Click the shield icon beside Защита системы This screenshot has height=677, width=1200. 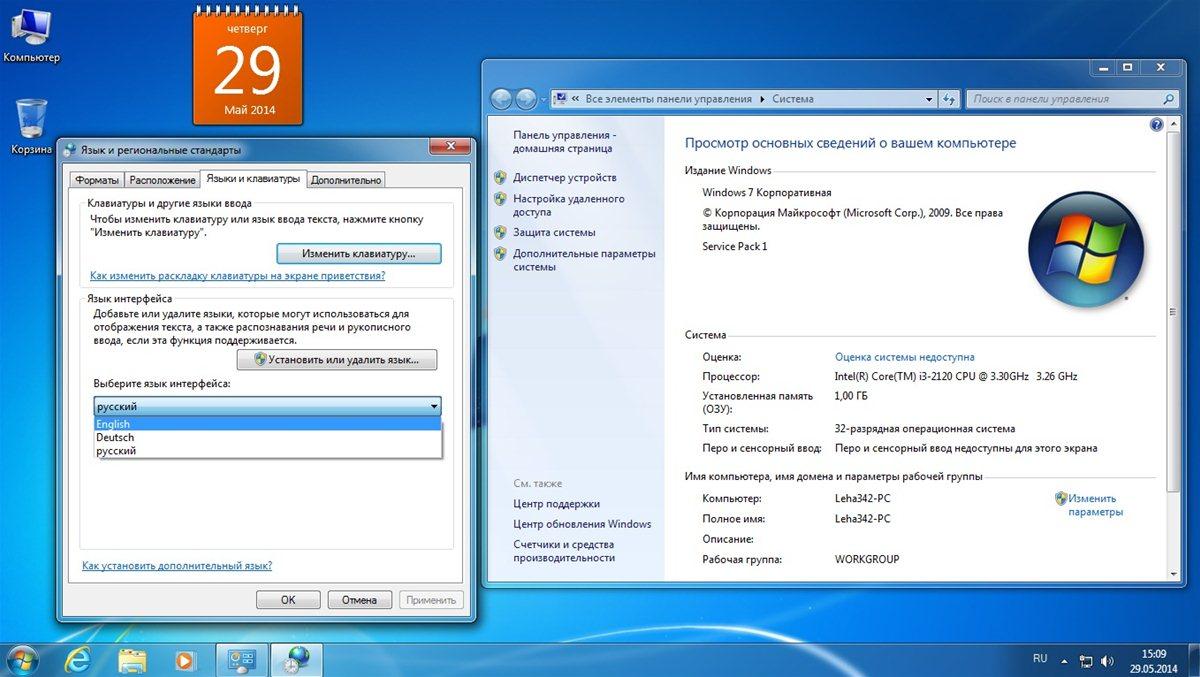pyautogui.click(x=500, y=232)
